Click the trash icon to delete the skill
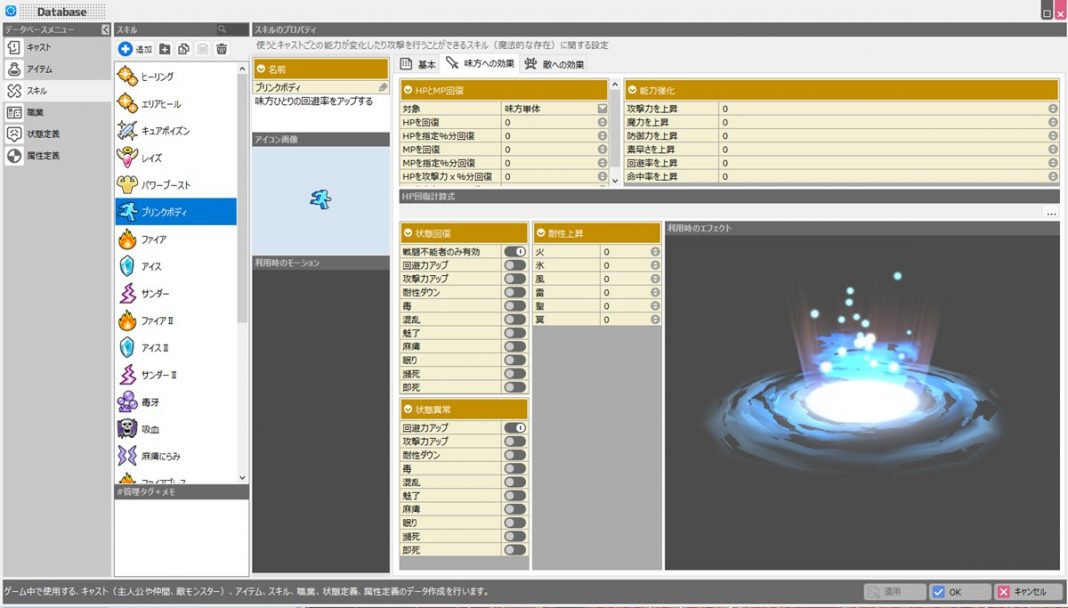 click(222, 47)
